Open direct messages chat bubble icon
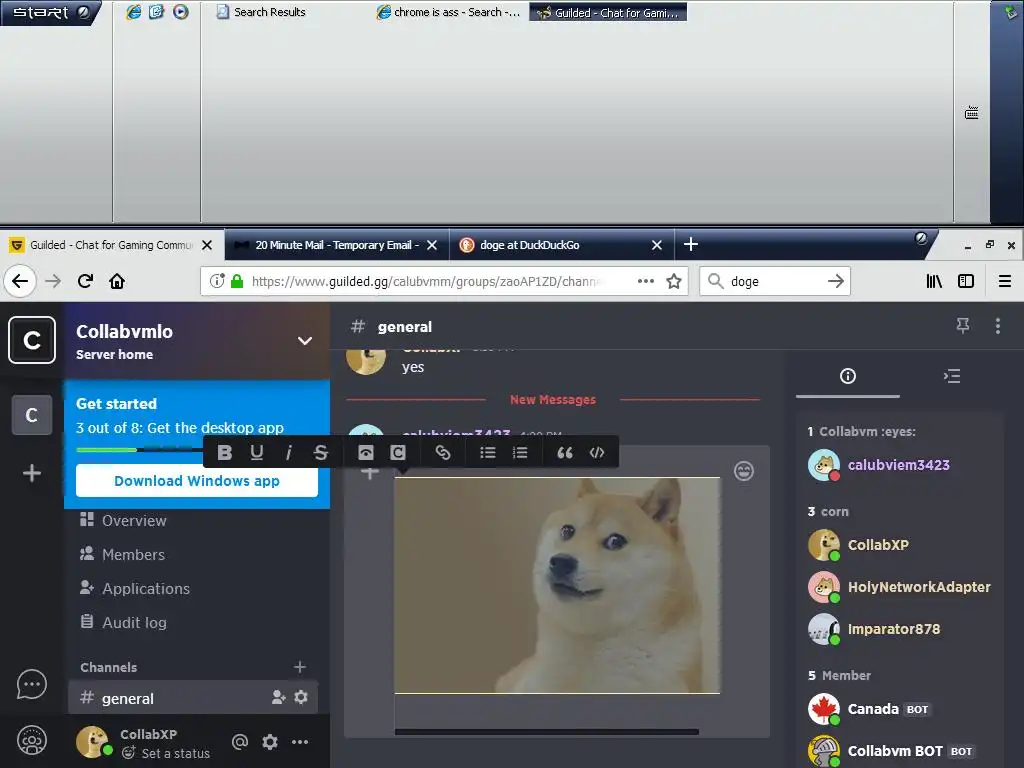Image resolution: width=1024 pixels, height=768 pixels. (x=31, y=685)
